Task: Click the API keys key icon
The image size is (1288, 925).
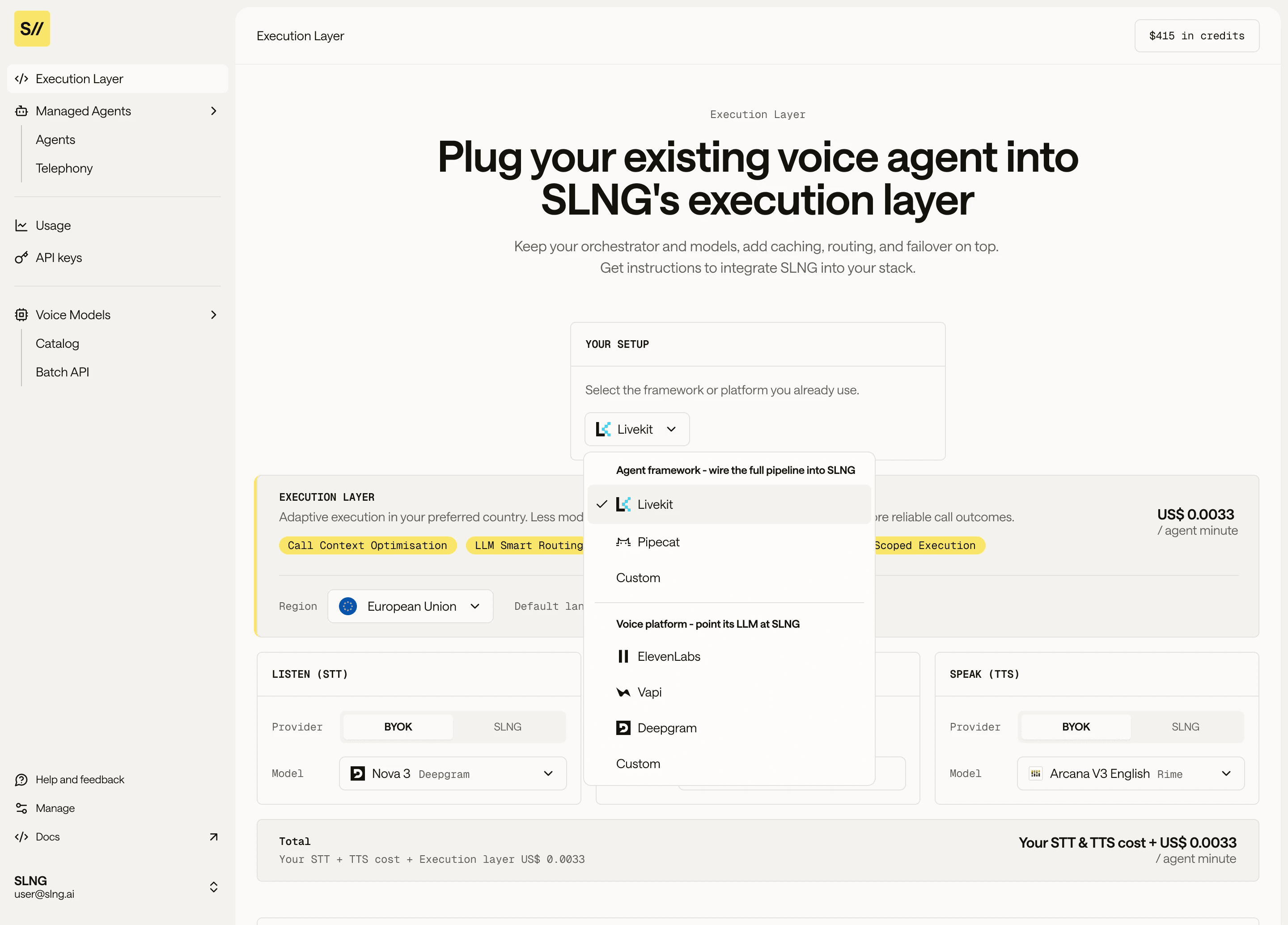Action: click(21, 258)
